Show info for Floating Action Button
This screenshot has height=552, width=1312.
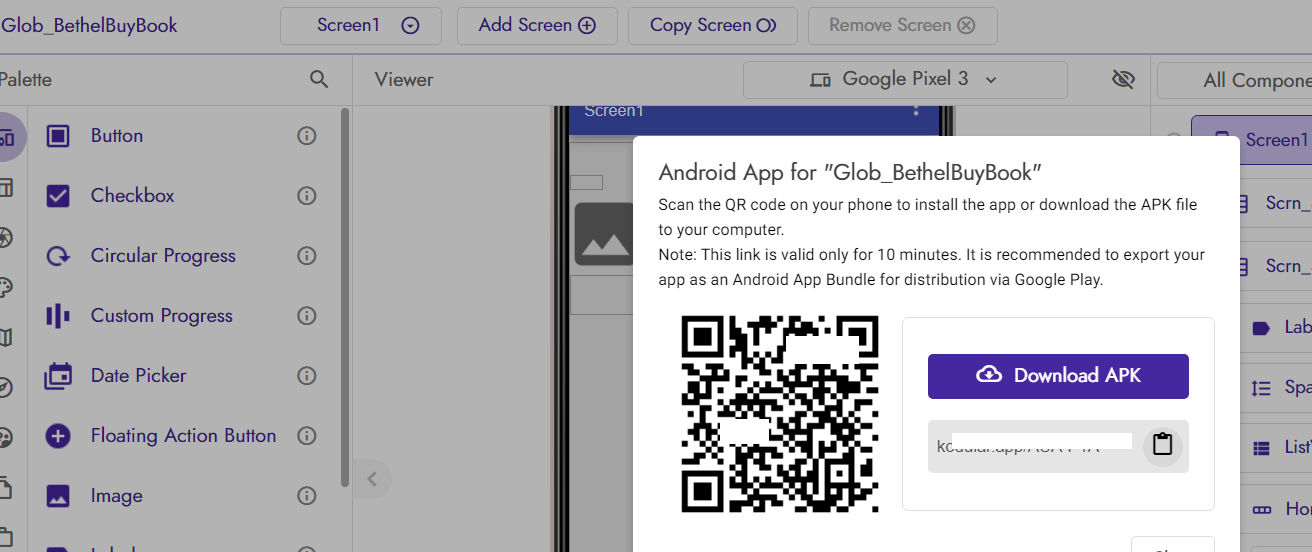point(307,436)
